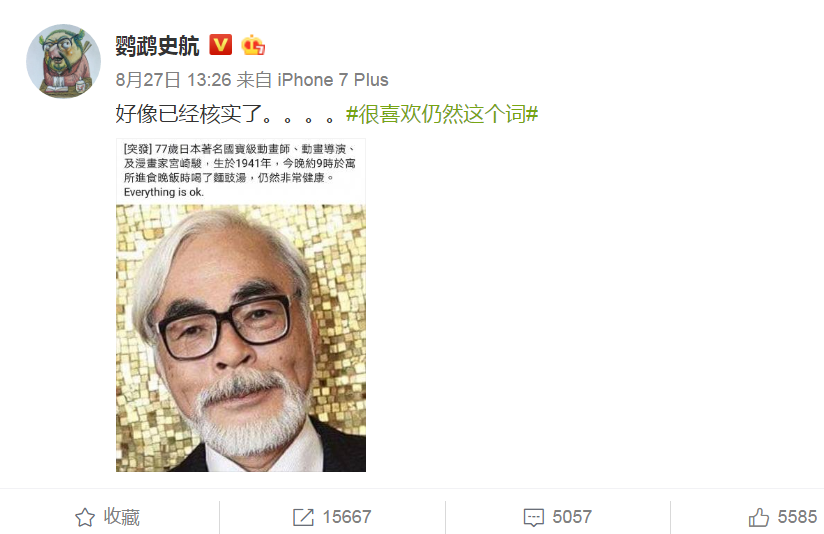Viewport: 824px width, 534px height.
Task: Open the 鹦鹉史航 username link
Action: (x=157, y=46)
